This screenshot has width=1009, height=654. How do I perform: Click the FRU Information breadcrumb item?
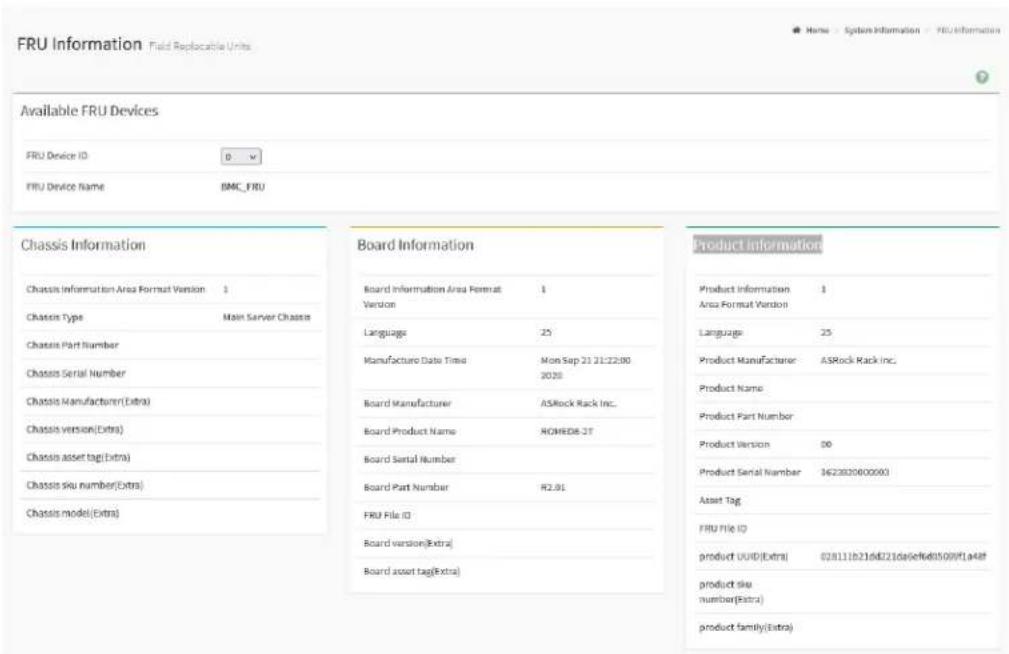coord(968,30)
